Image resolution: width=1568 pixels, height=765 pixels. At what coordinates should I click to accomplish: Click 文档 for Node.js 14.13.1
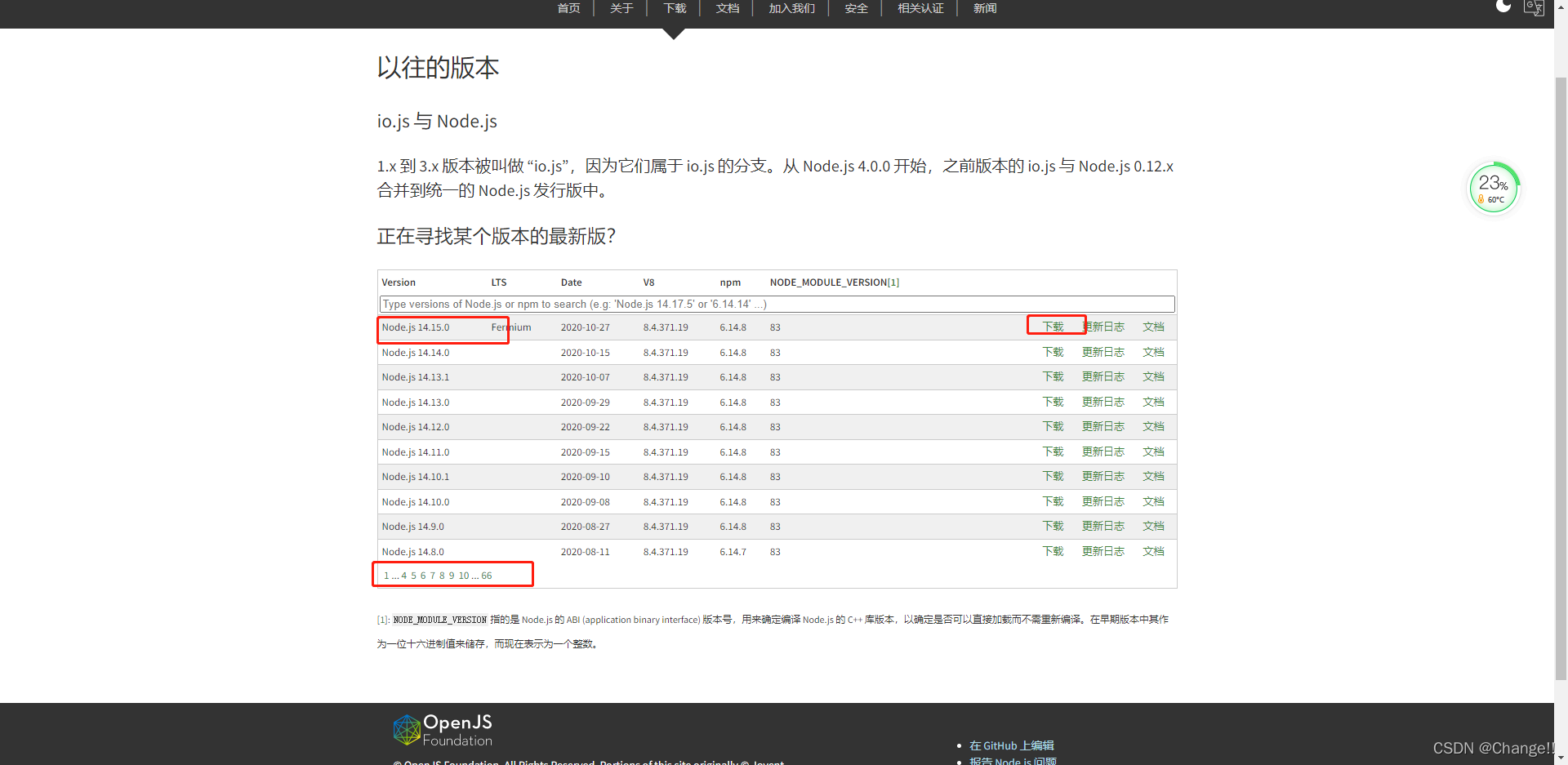tap(1153, 376)
